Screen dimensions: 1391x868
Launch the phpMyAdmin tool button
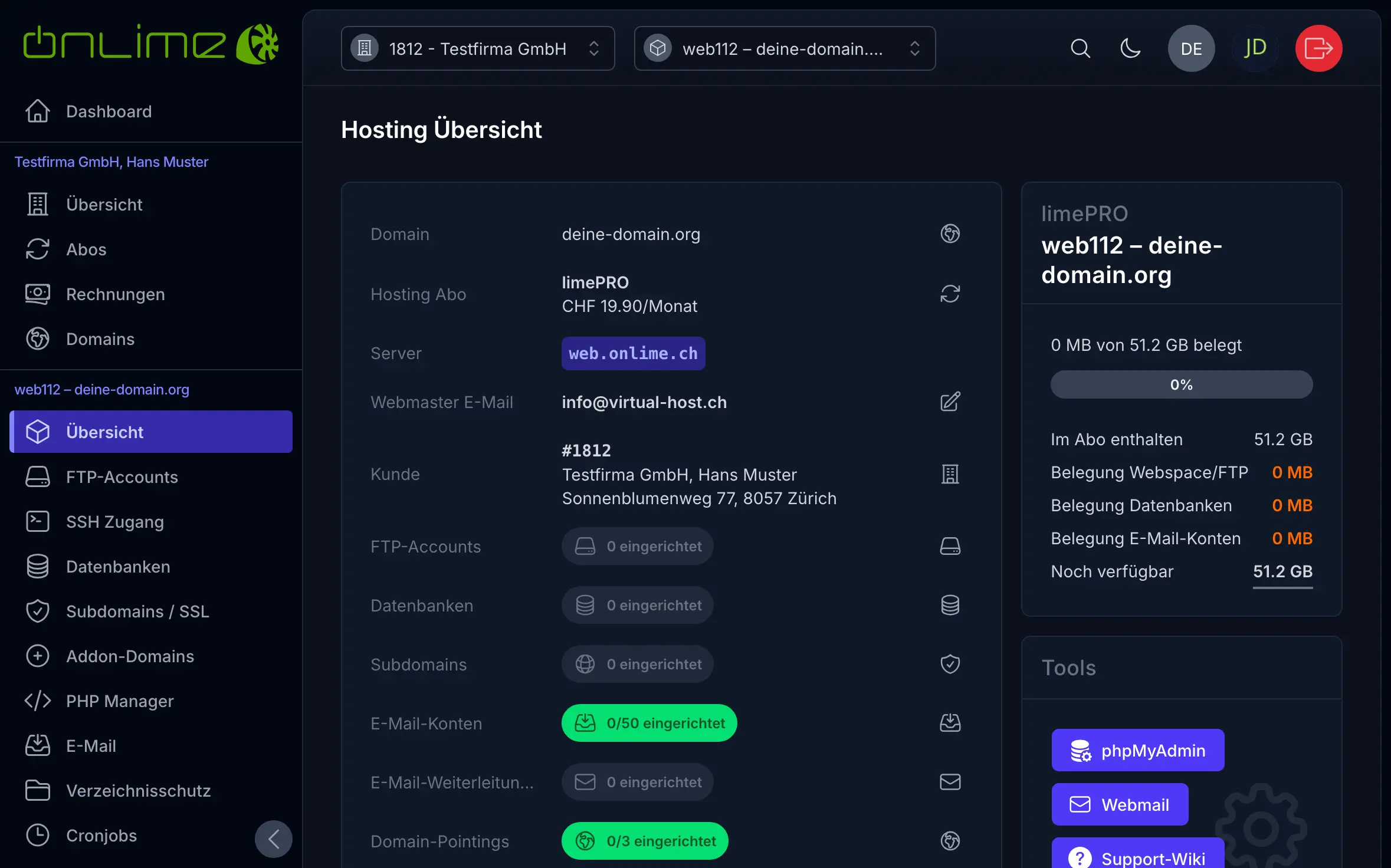coord(1137,750)
